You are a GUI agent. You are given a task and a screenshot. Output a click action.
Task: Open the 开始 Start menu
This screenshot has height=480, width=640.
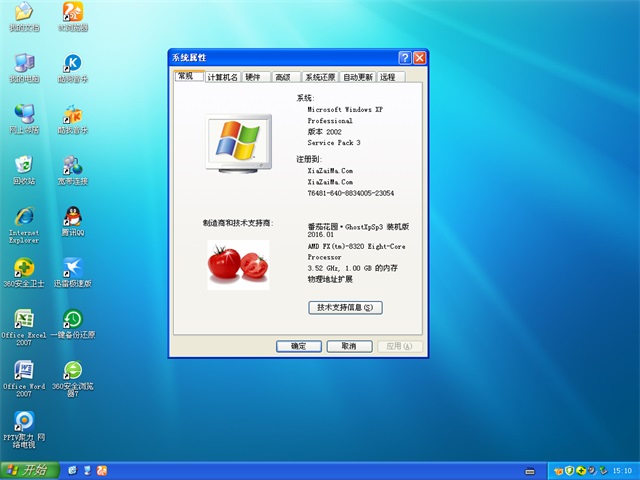[27, 470]
